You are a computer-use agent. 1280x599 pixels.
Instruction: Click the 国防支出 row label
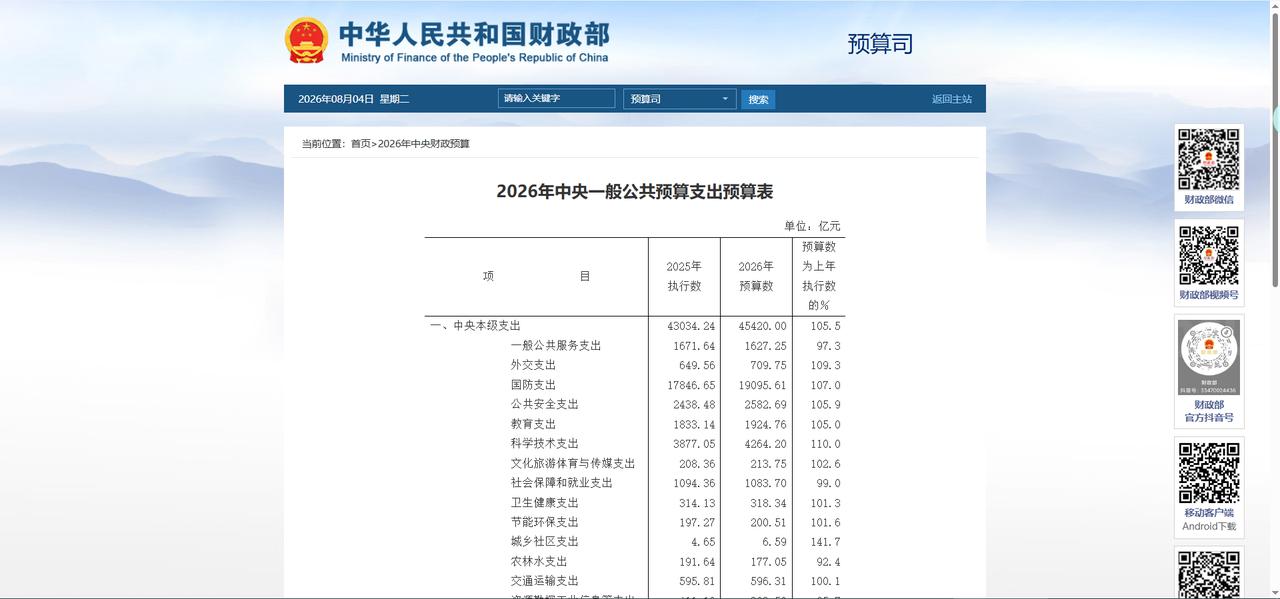point(533,385)
